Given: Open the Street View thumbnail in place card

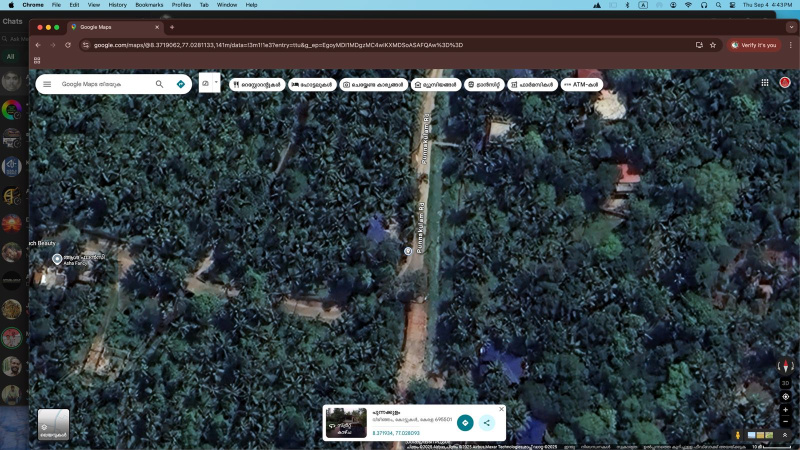Looking at the screenshot, I should [346, 423].
